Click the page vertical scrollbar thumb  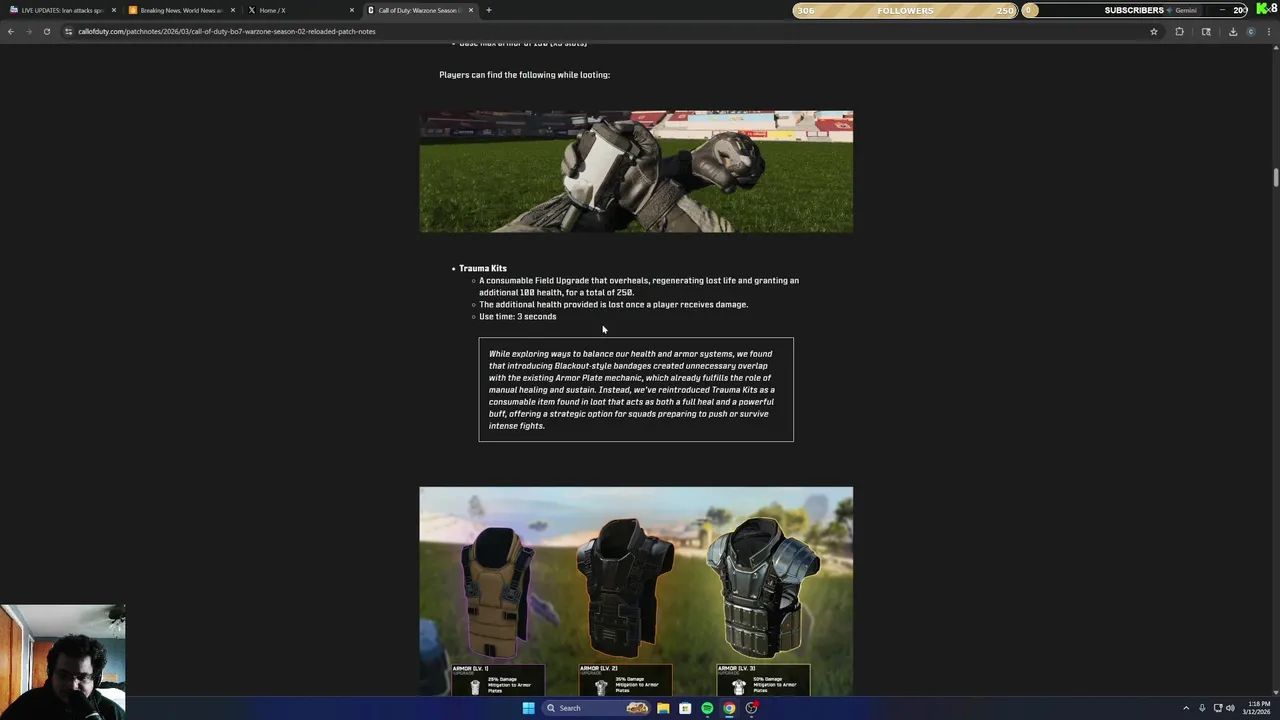pos(1275,178)
